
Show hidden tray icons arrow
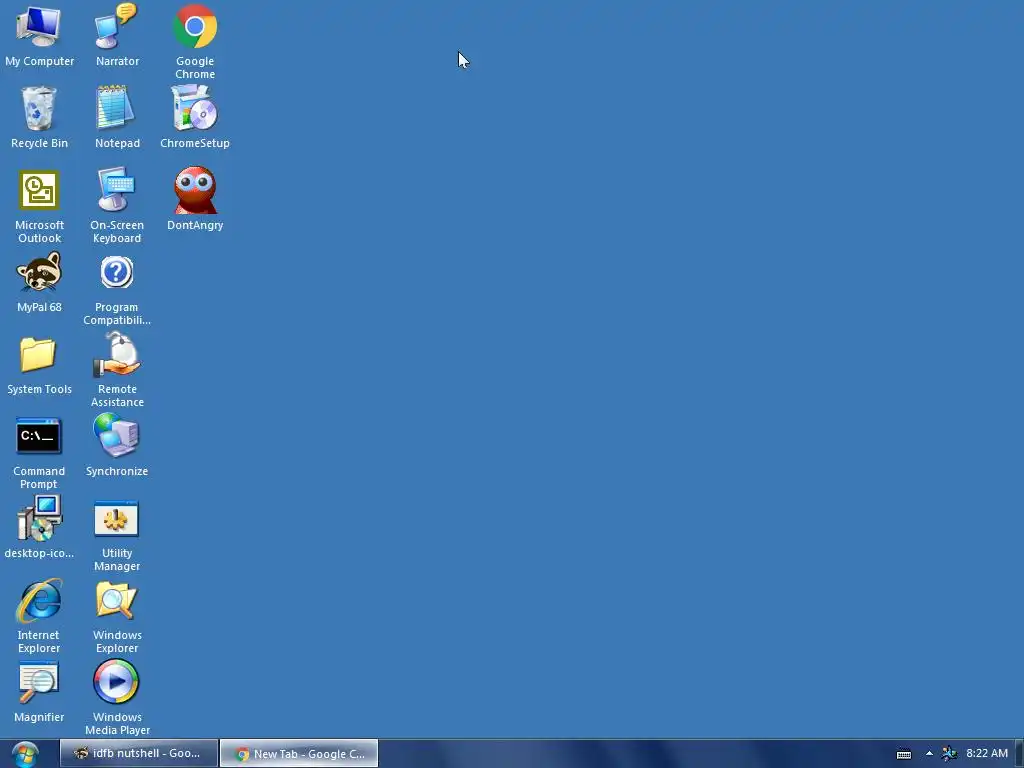(929, 754)
